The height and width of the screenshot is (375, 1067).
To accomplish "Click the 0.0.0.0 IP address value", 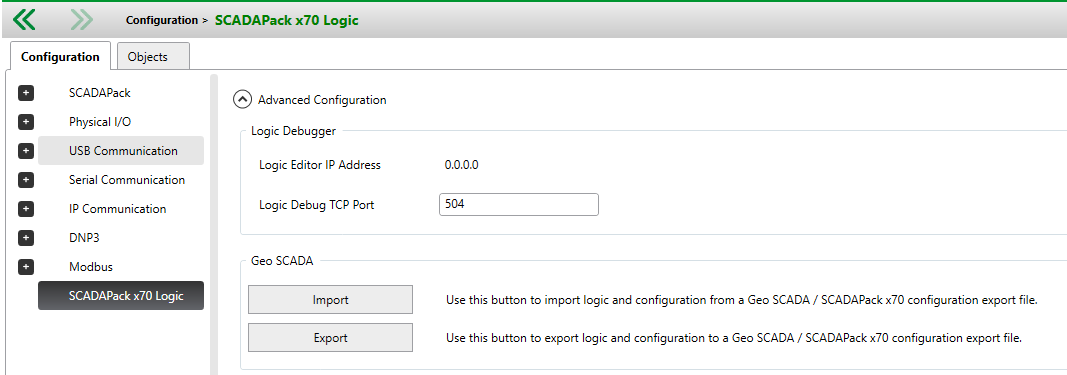I will coord(461,165).
